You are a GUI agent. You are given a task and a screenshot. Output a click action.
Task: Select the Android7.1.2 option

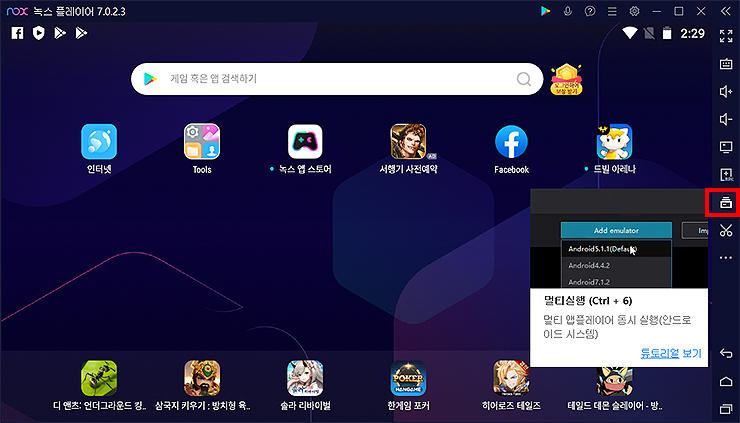[x=615, y=281]
